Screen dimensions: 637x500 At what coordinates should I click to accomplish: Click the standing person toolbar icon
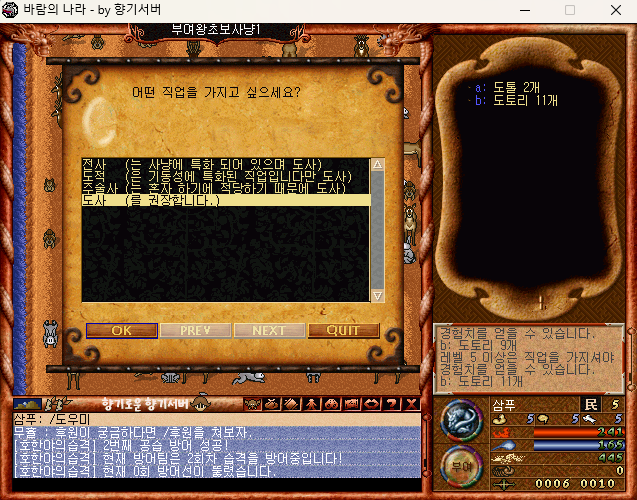312,404
